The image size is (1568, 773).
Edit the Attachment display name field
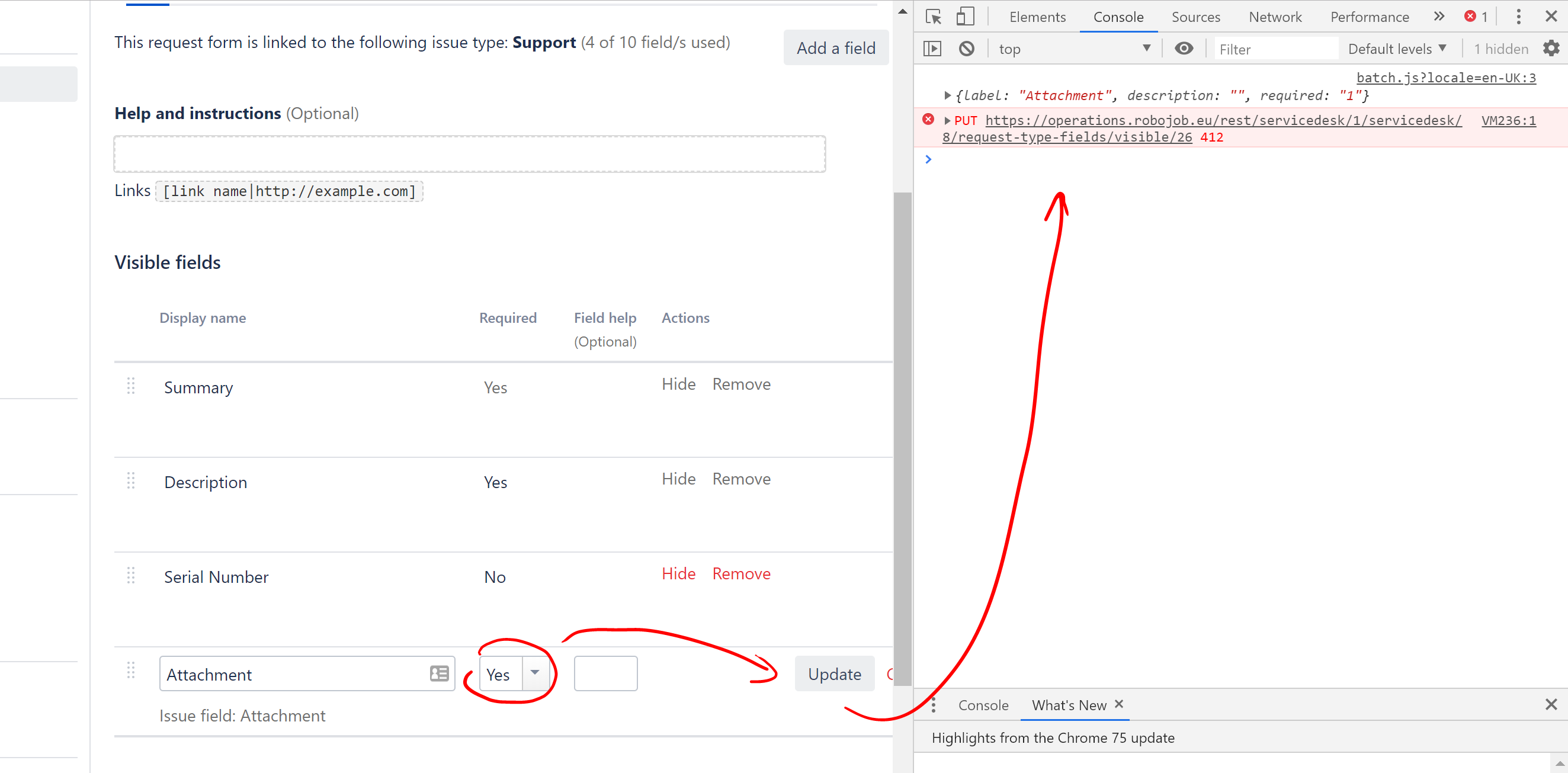click(307, 674)
